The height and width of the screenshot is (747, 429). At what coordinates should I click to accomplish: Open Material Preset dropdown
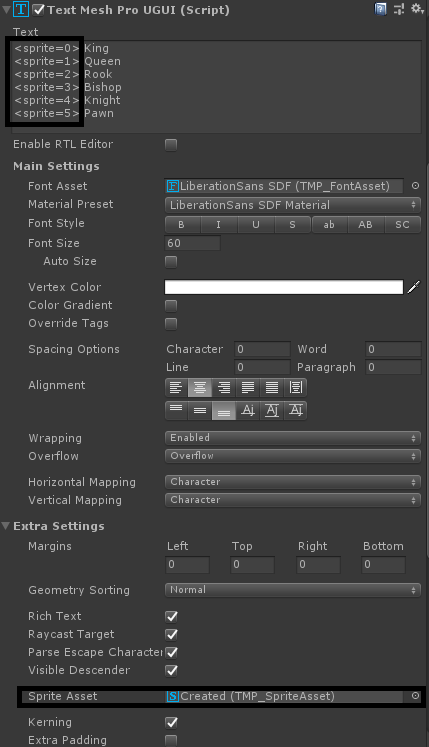pos(293,205)
